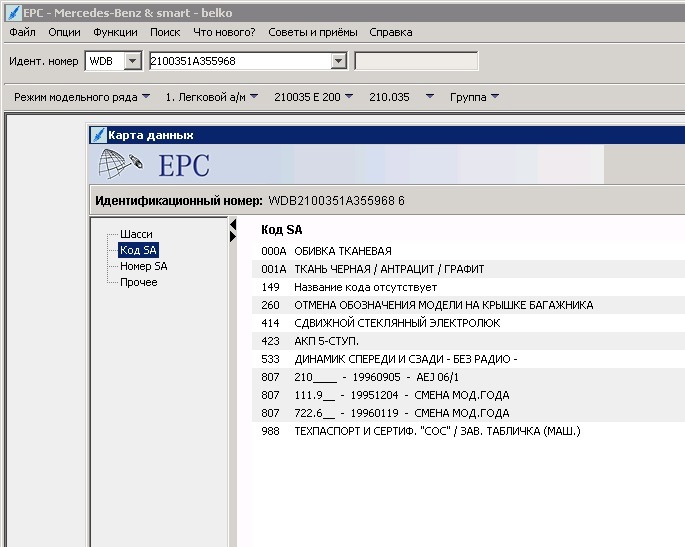Open the Группа dropdown
The height and width of the screenshot is (547, 685).
(x=474, y=97)
